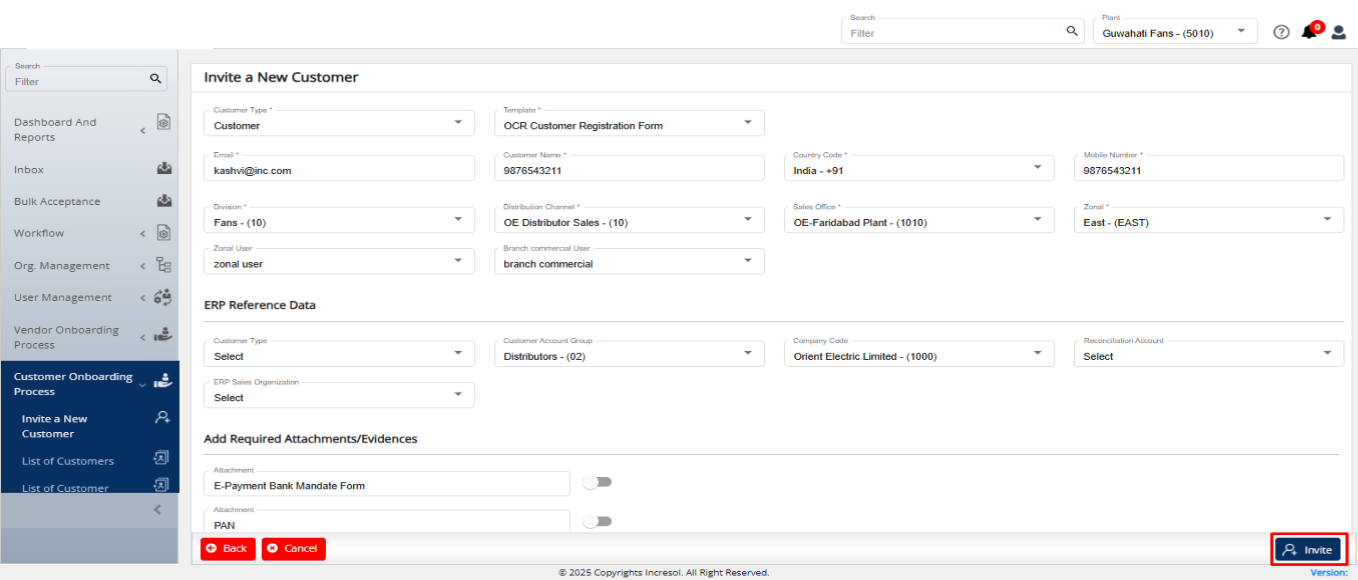Open the Plant dropdown Guwahati Fans
The width and height of the screenshot is (1358, 580).
pyautogui.click(x=1175, y=32)
